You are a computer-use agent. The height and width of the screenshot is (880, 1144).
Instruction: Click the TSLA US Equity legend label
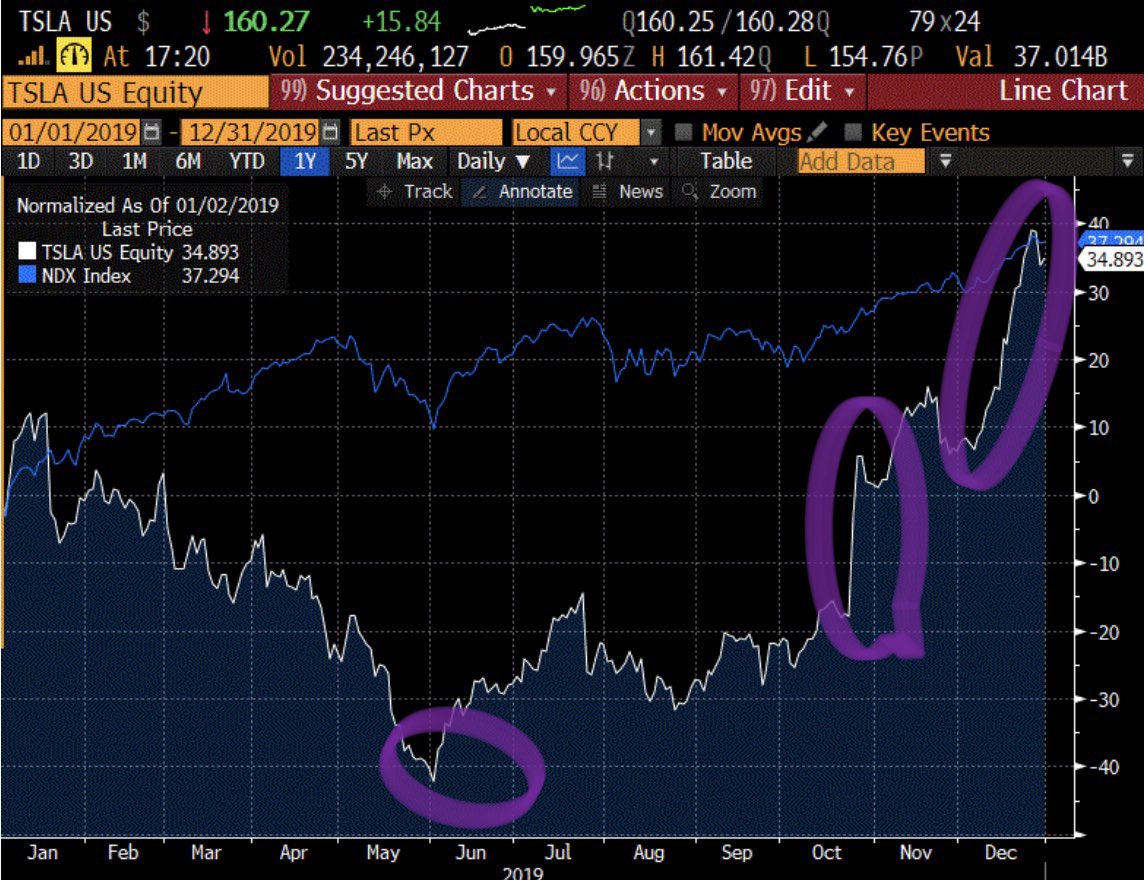click(x=107, y=252)
